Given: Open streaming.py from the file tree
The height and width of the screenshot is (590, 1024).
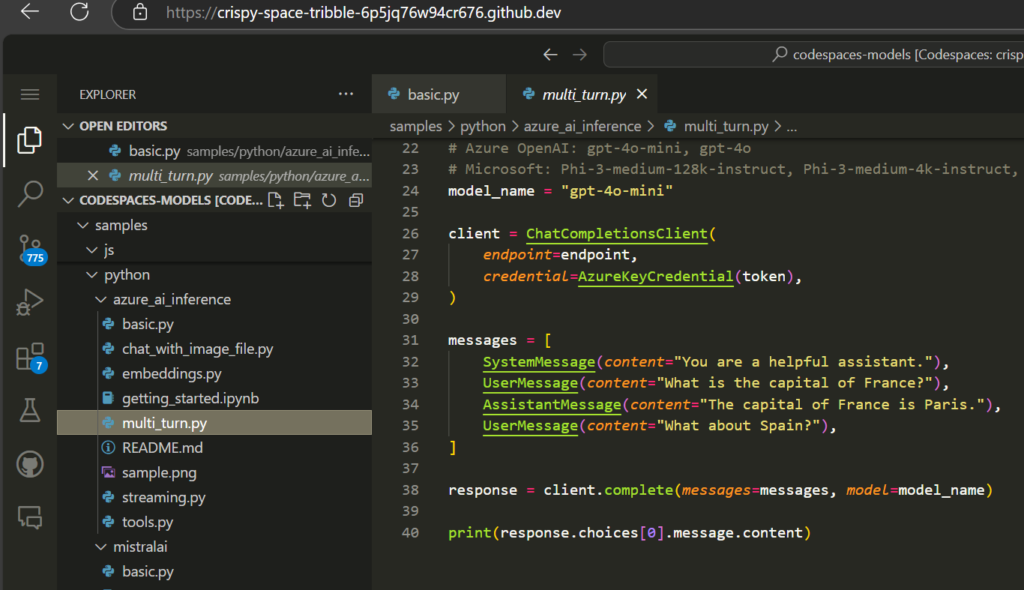Looking at the screenshot, I should (x=163, y=497).
